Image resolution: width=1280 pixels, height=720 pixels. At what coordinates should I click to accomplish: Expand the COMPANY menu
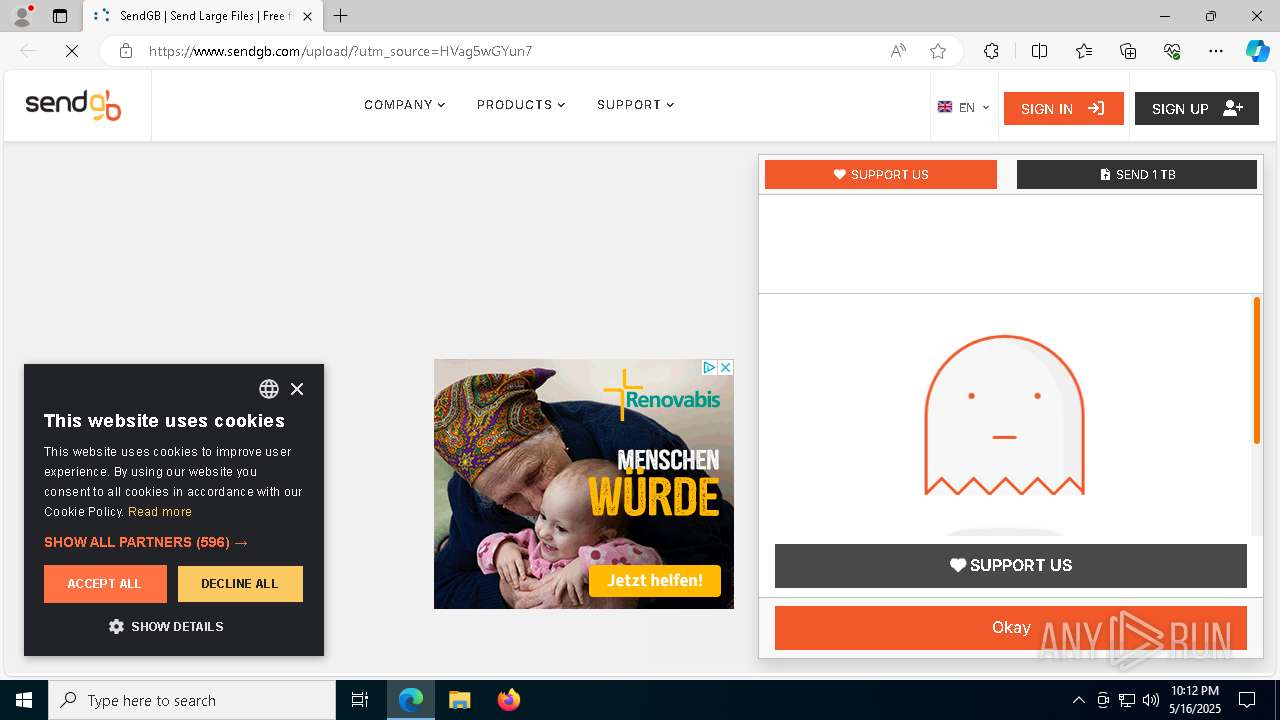404,105
